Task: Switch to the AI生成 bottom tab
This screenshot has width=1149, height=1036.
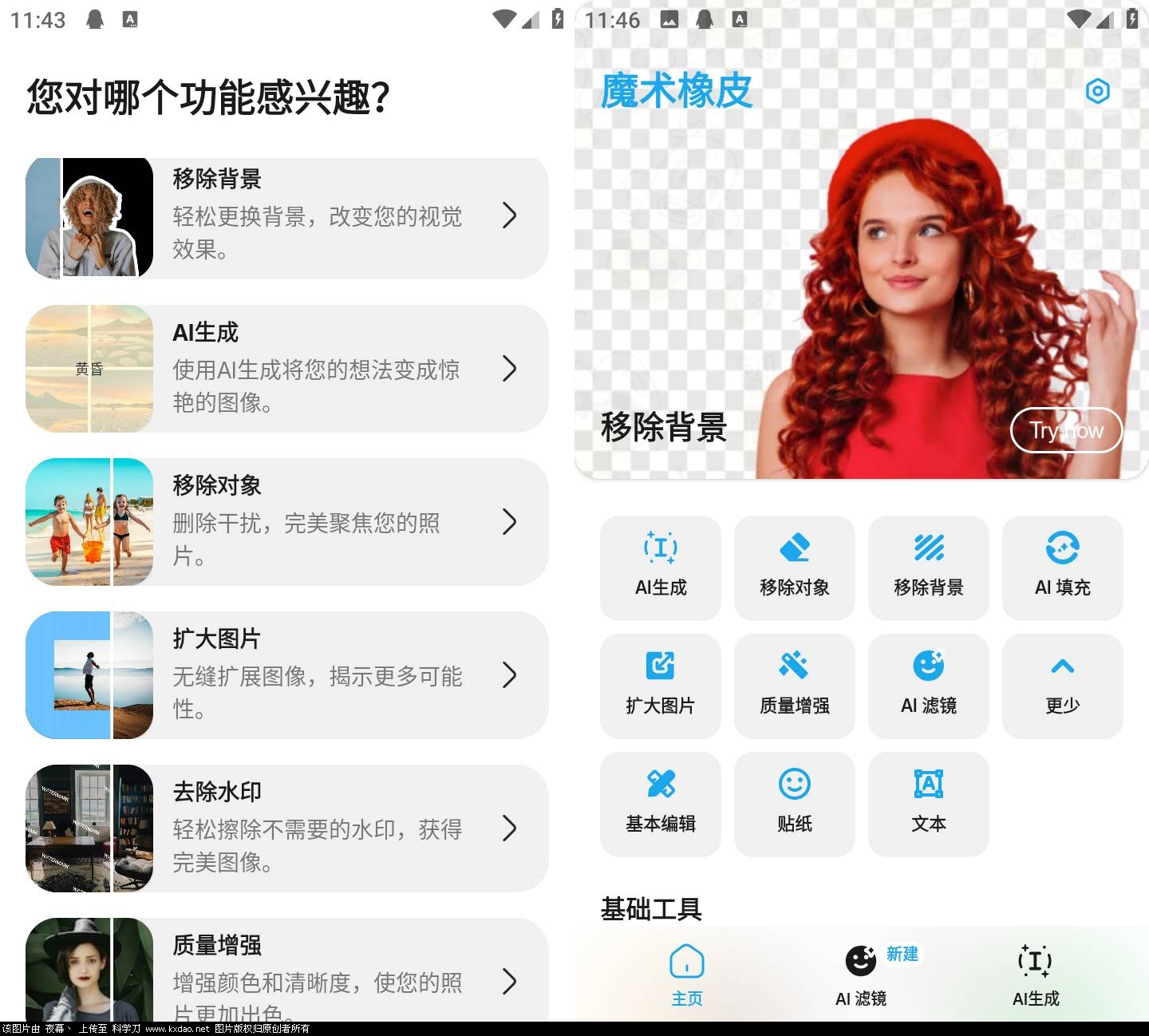Action: (1035, 974)
